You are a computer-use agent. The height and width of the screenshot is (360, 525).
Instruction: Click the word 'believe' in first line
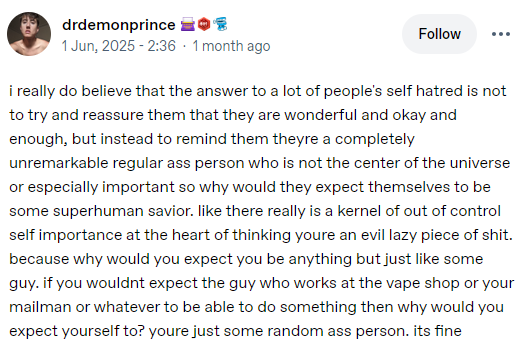tap(106, 91)
